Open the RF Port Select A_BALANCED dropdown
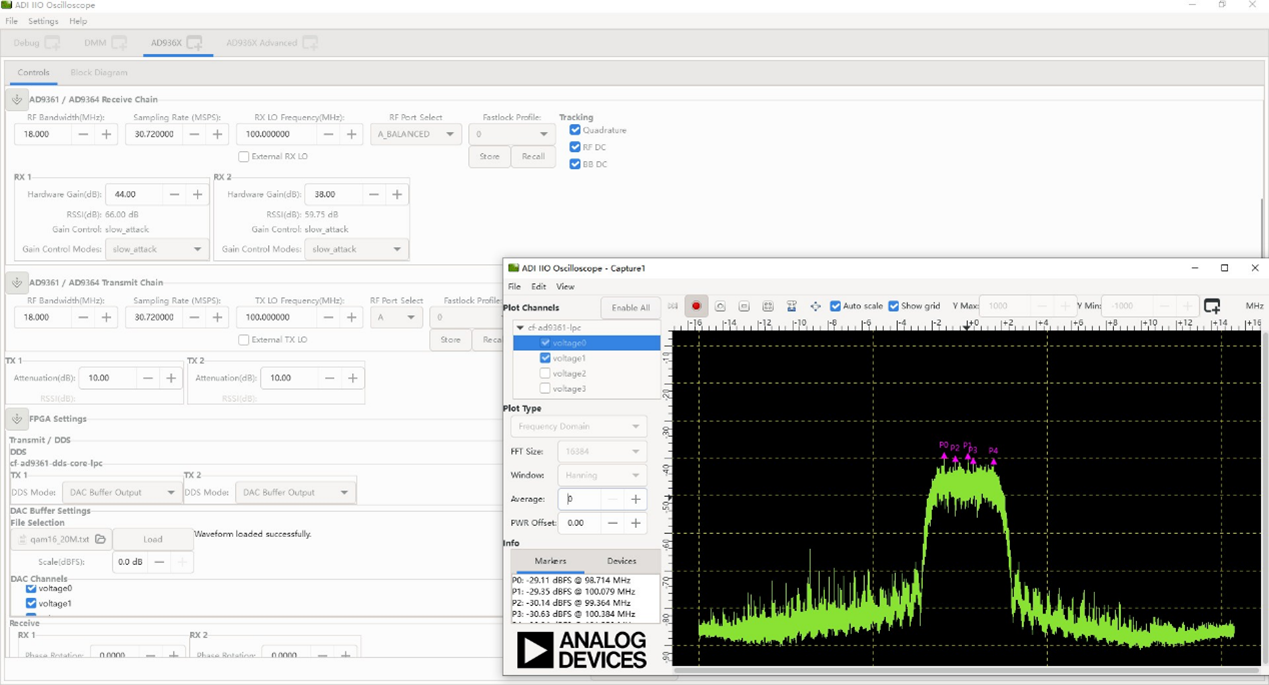The height and width of the screenshot is (685, 1269). (x=416, y=134)
